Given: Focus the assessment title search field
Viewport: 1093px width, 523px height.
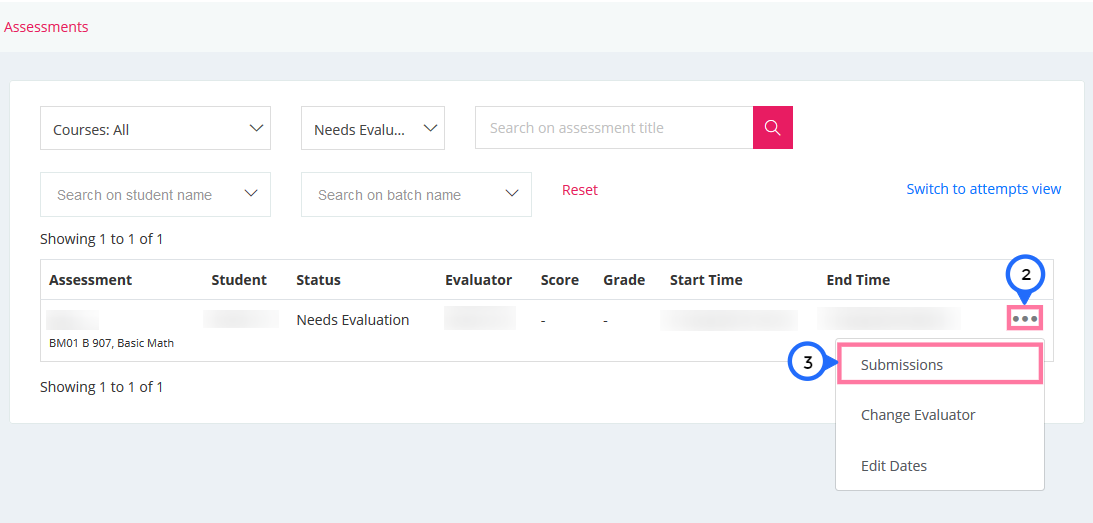Looking at the screenshot, I should [x=614, y=128].
